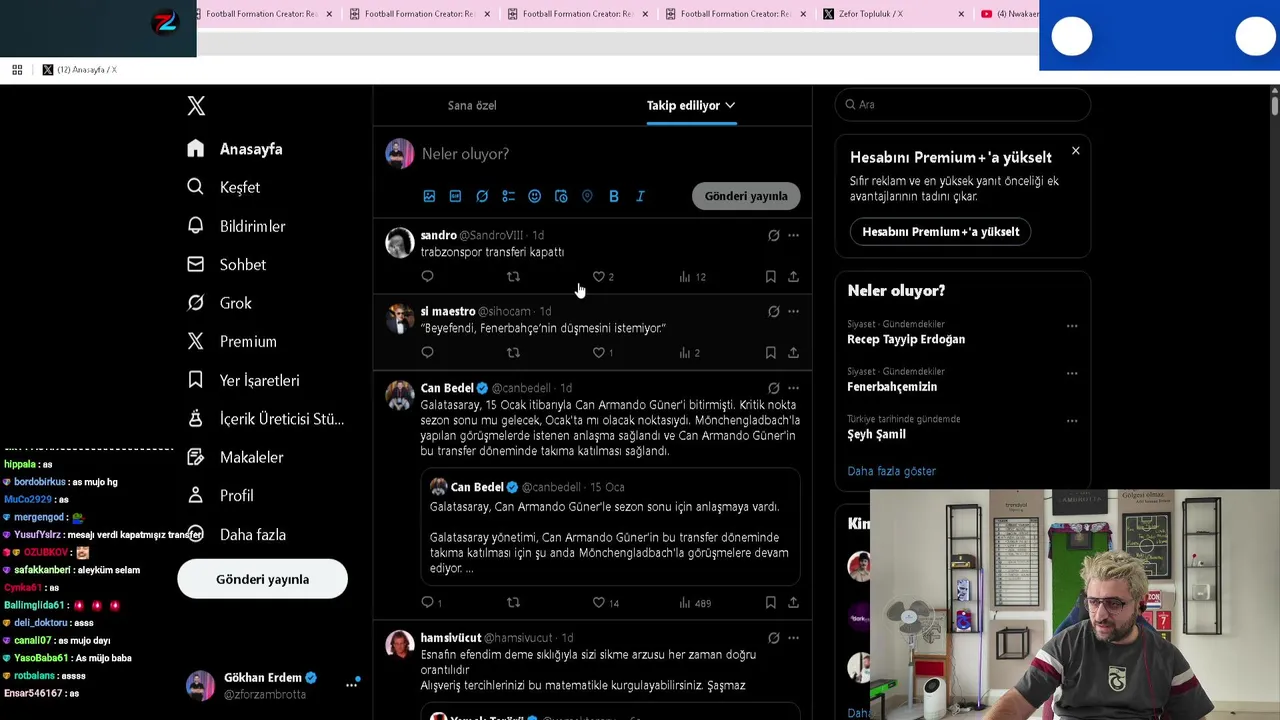Open more options on Can Bedel post
1280x720 pixels.
pyautogui.click(x=793, y=387)
